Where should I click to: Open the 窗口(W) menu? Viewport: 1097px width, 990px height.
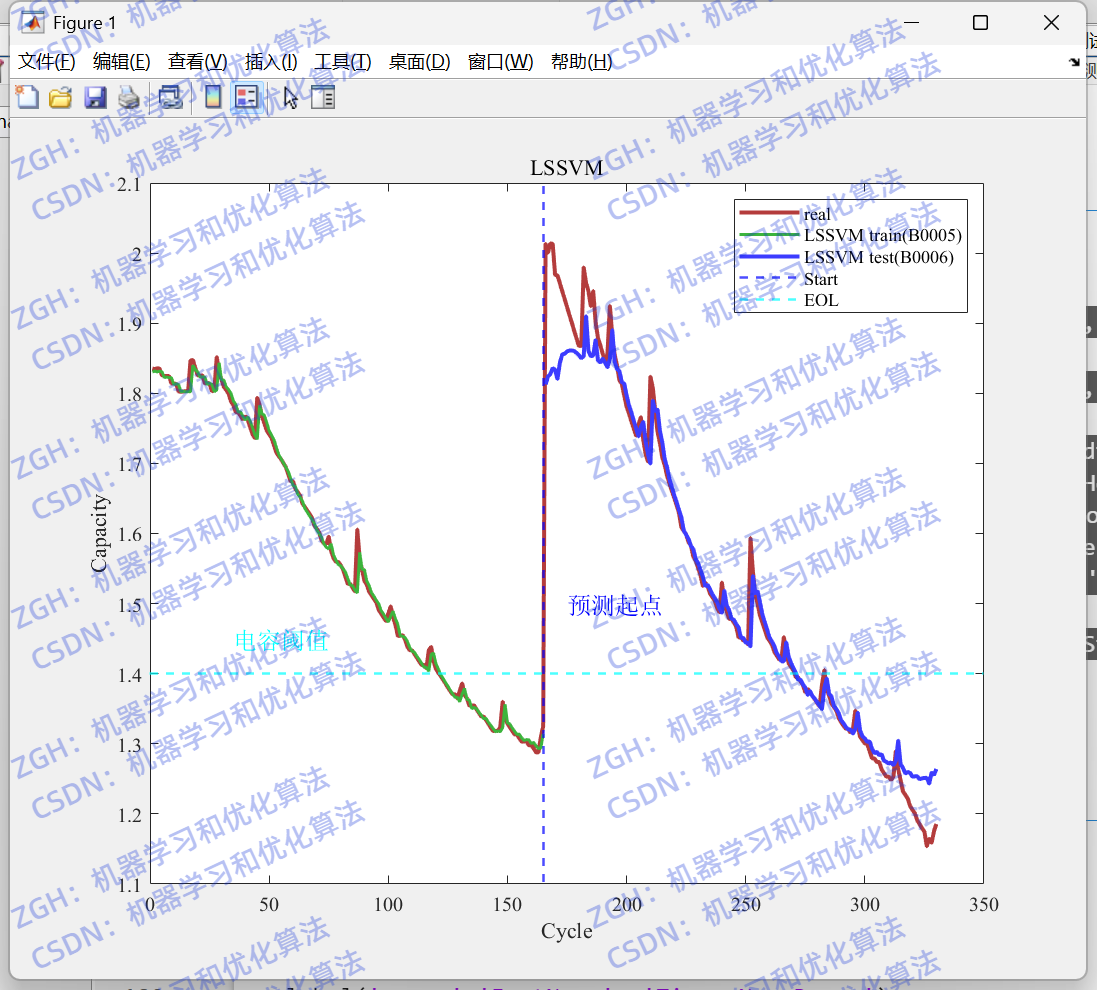[x=500, y=62]
